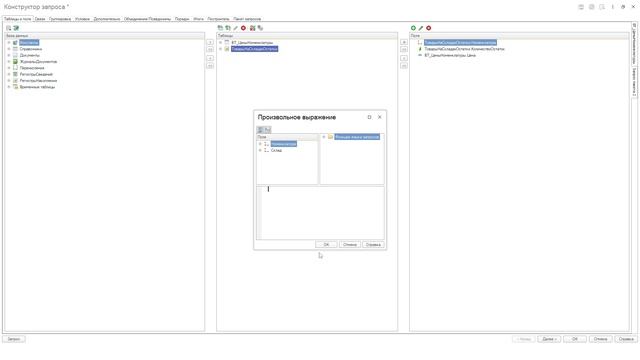Click the first toolbar icon in the Произвольное выражение dialog
640x360 pixels.
tap(260, 130)
